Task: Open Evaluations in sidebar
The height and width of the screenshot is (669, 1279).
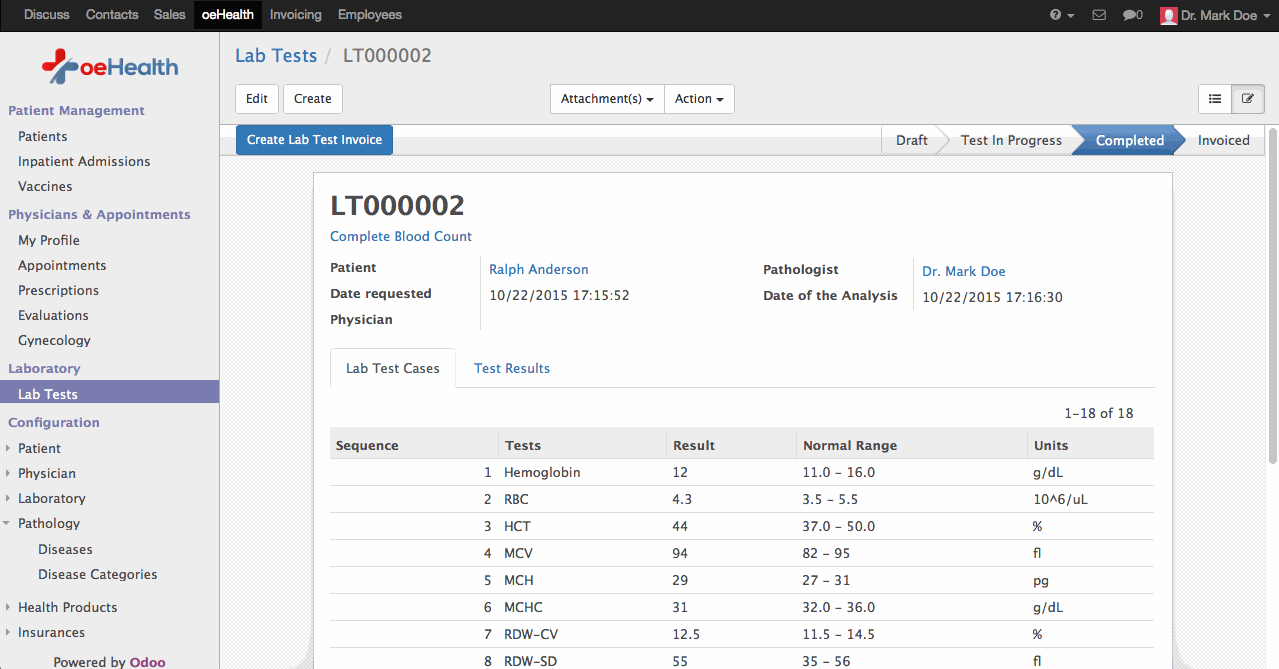Action: 53,315
